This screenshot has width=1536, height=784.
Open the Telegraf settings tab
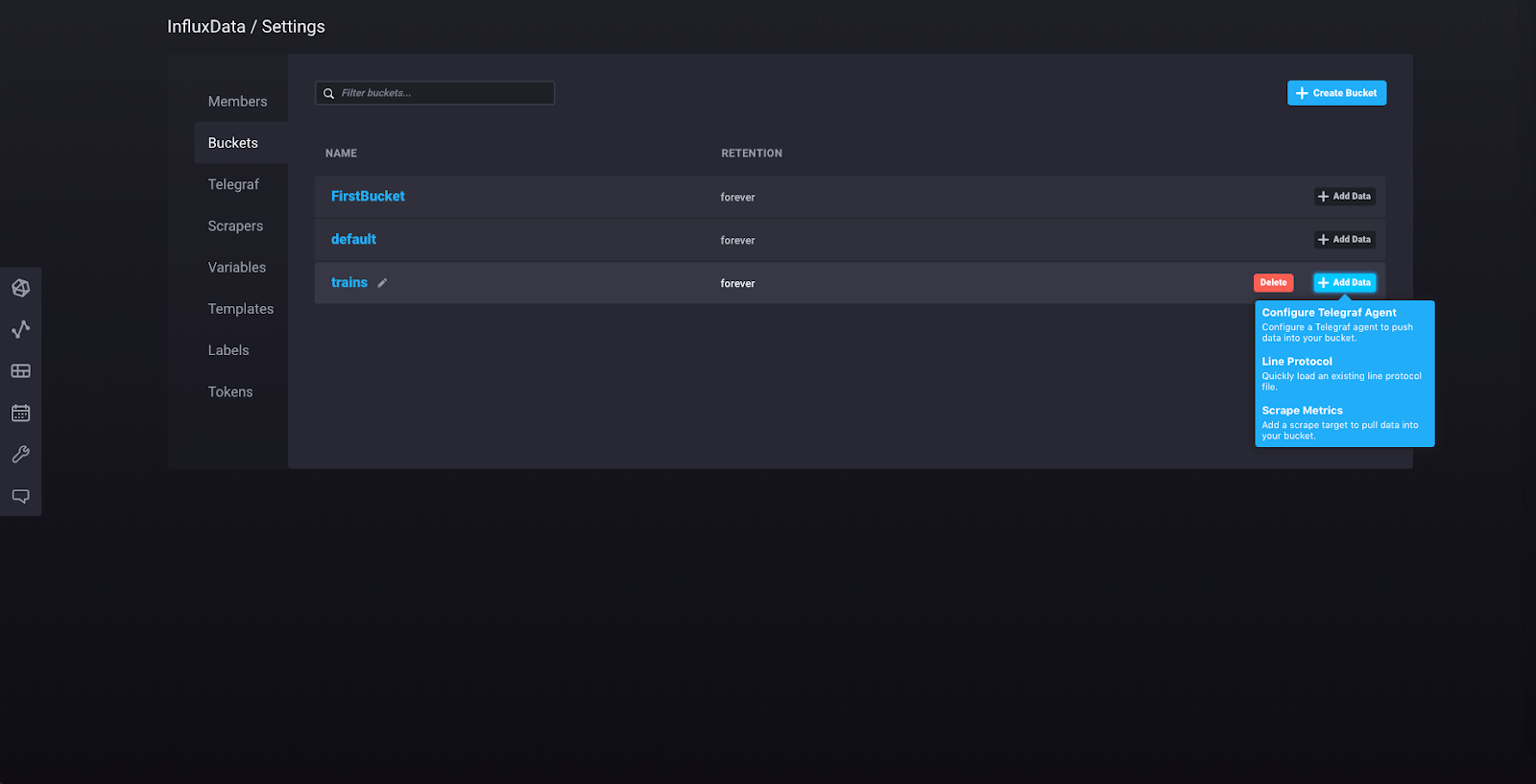point(233,184)
